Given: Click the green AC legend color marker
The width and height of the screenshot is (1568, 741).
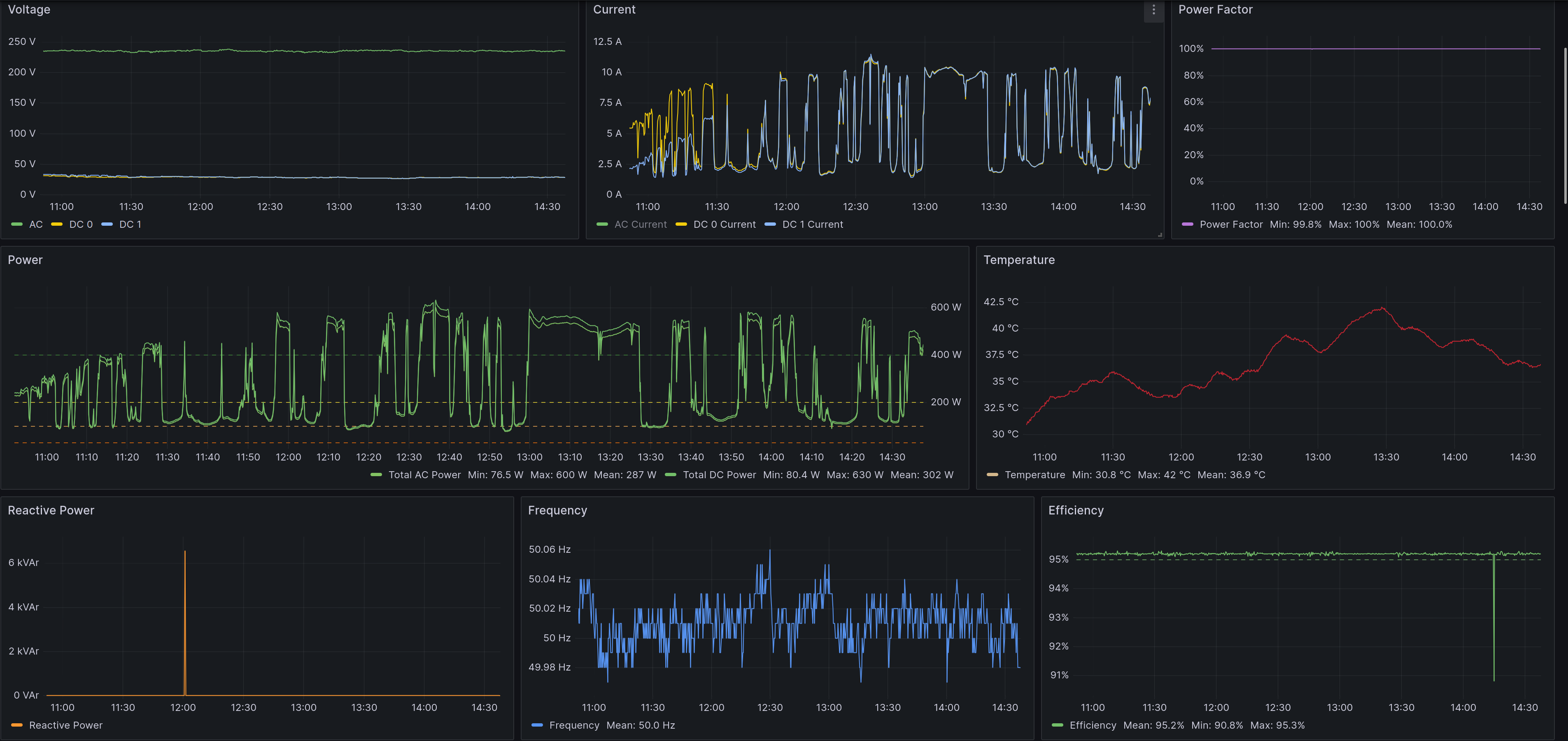Looking at the screenshot, I should (17, 224).
